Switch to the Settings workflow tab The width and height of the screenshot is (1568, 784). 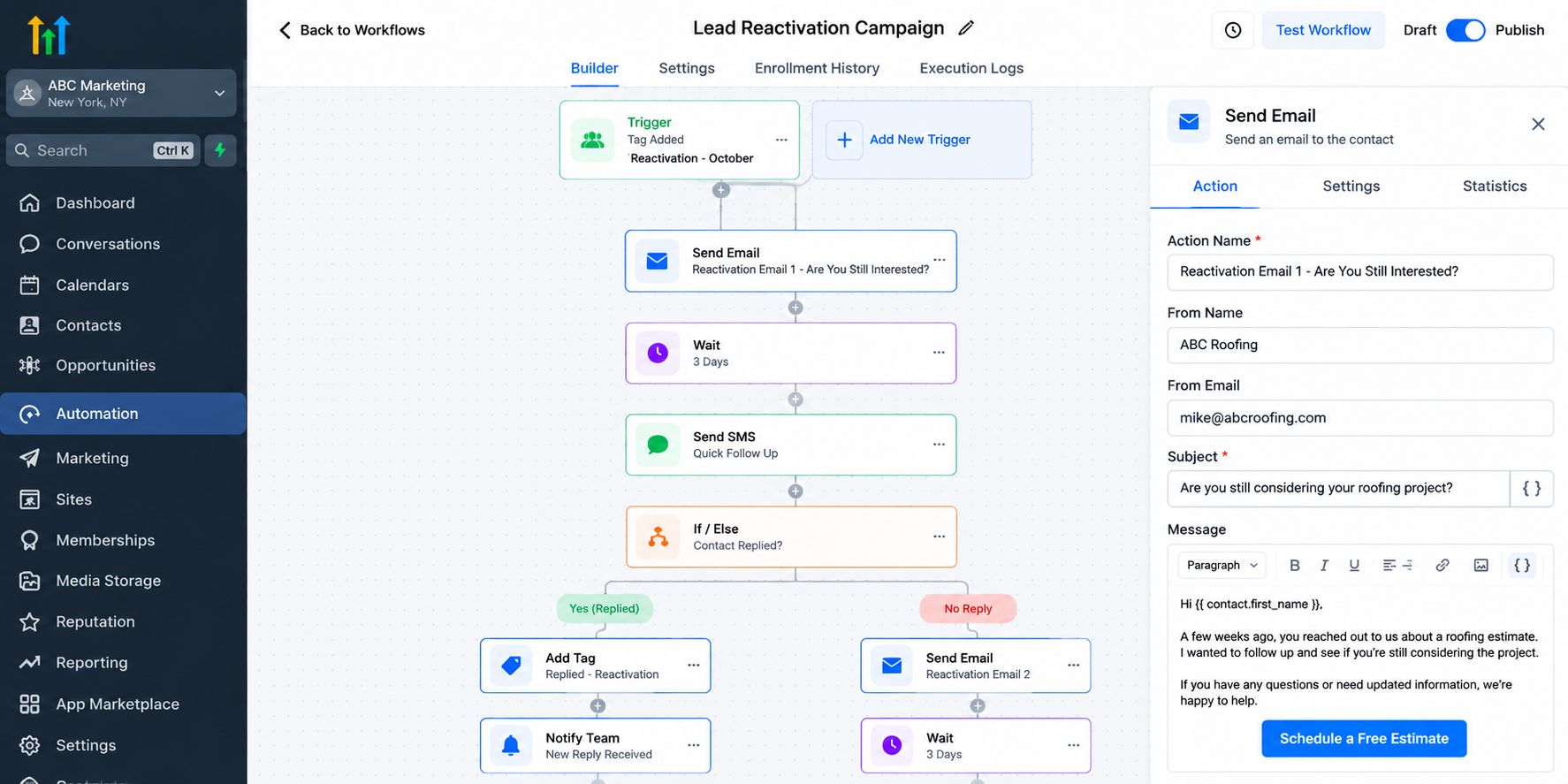[x=687, y=68]
